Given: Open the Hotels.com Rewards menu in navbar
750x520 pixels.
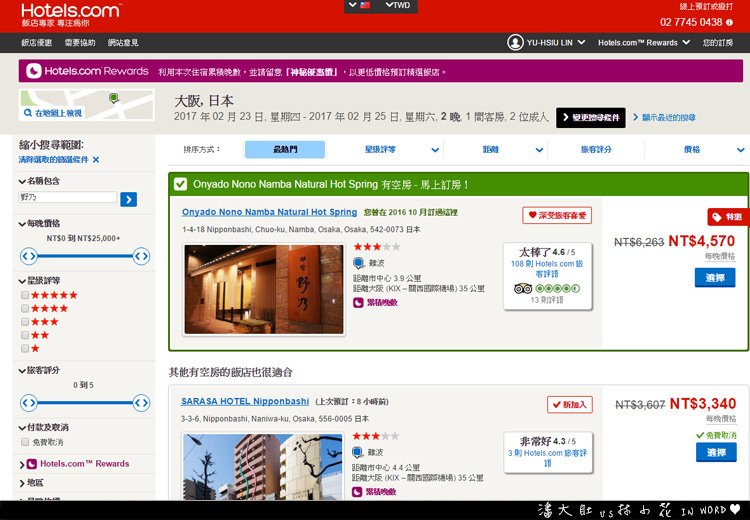Looking at the screenshot, I should pyautogui.click(x=644, y=43).
